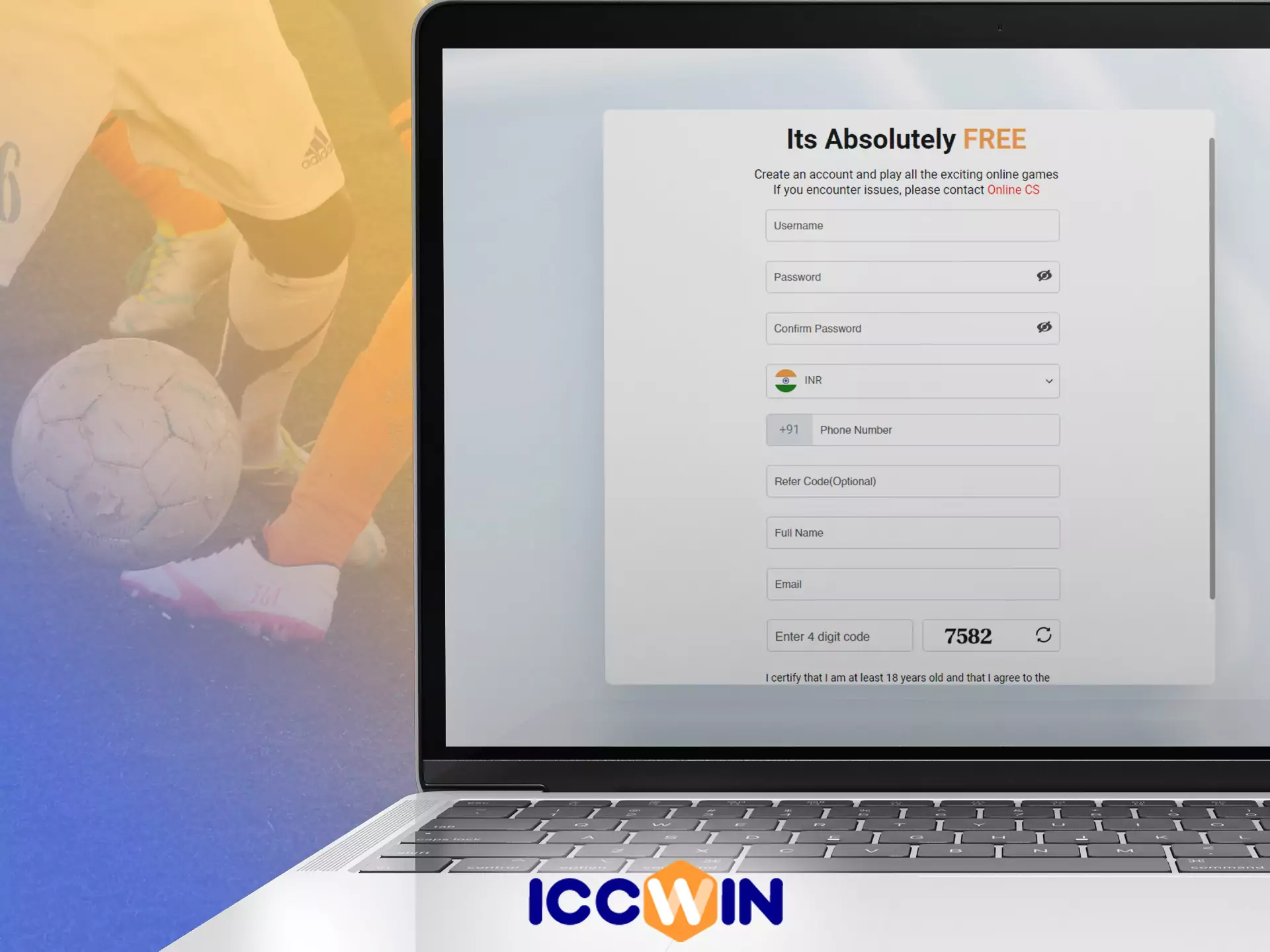
Task: Select the Confirm Password field
Action: click(x=911, y=328)
